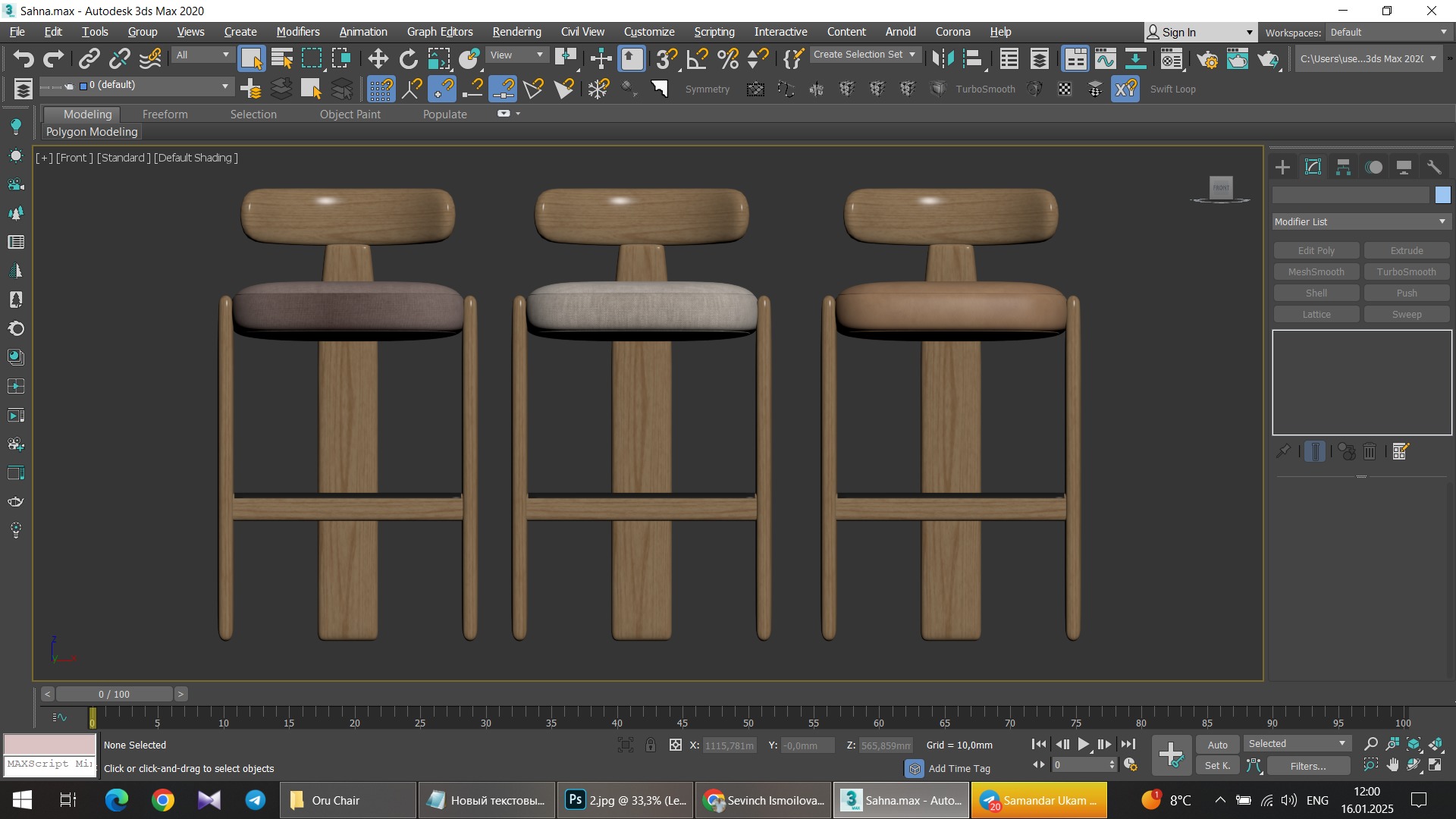Play the animation
The height and width of the screenshot is (819, 1456).
tap(1084, 745)
